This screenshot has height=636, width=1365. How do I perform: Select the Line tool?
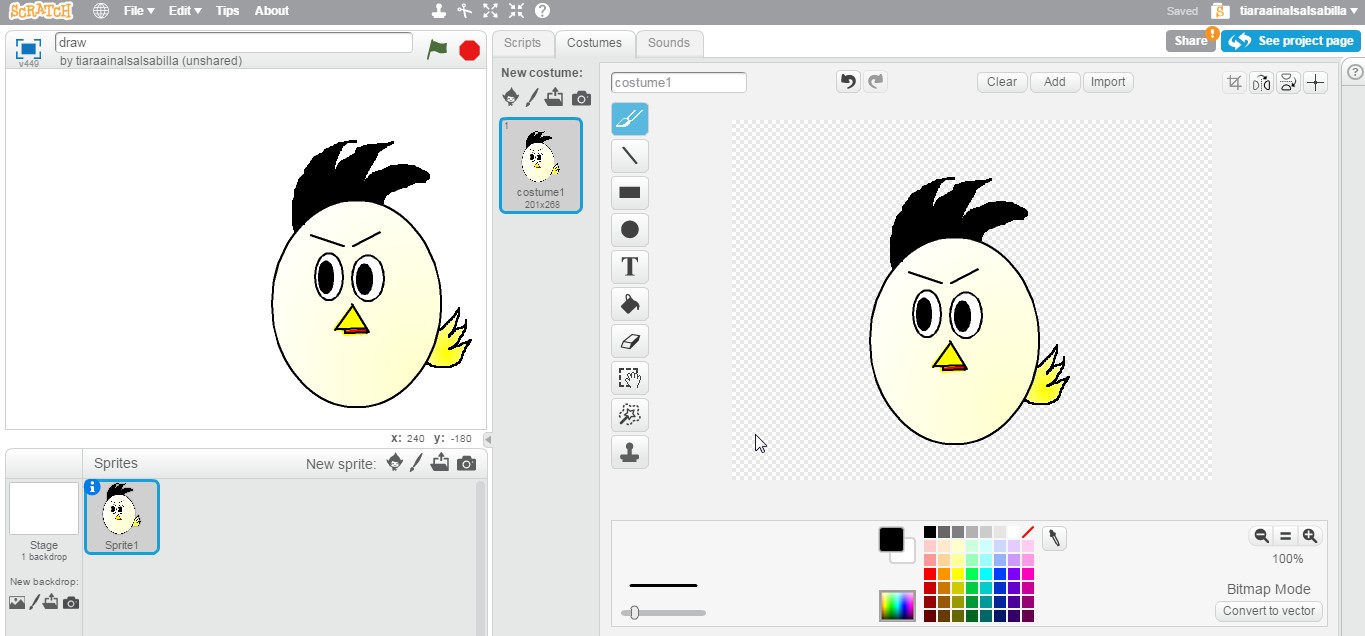coord(629,155)
